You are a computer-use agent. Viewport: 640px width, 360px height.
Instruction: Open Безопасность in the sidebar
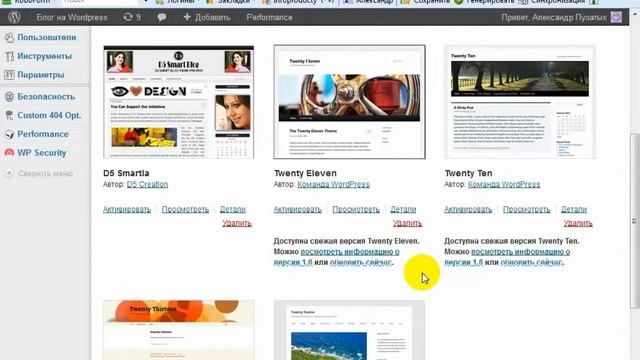point(46,97)
